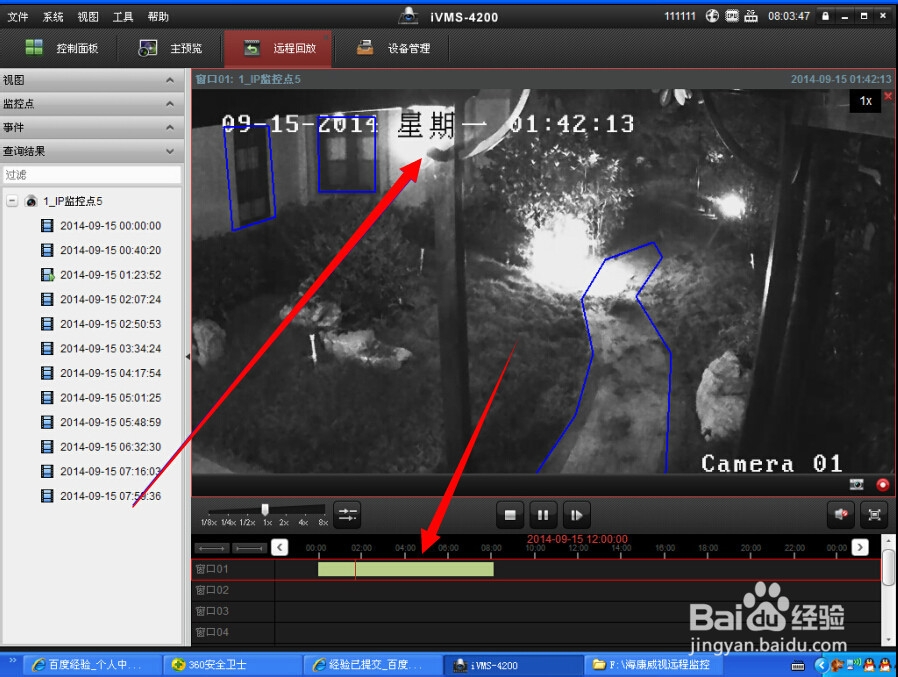The width and height of the screenshot is (898, 677).
Task: Select the 窗口02 timeline row
Action: click(535, 590)
